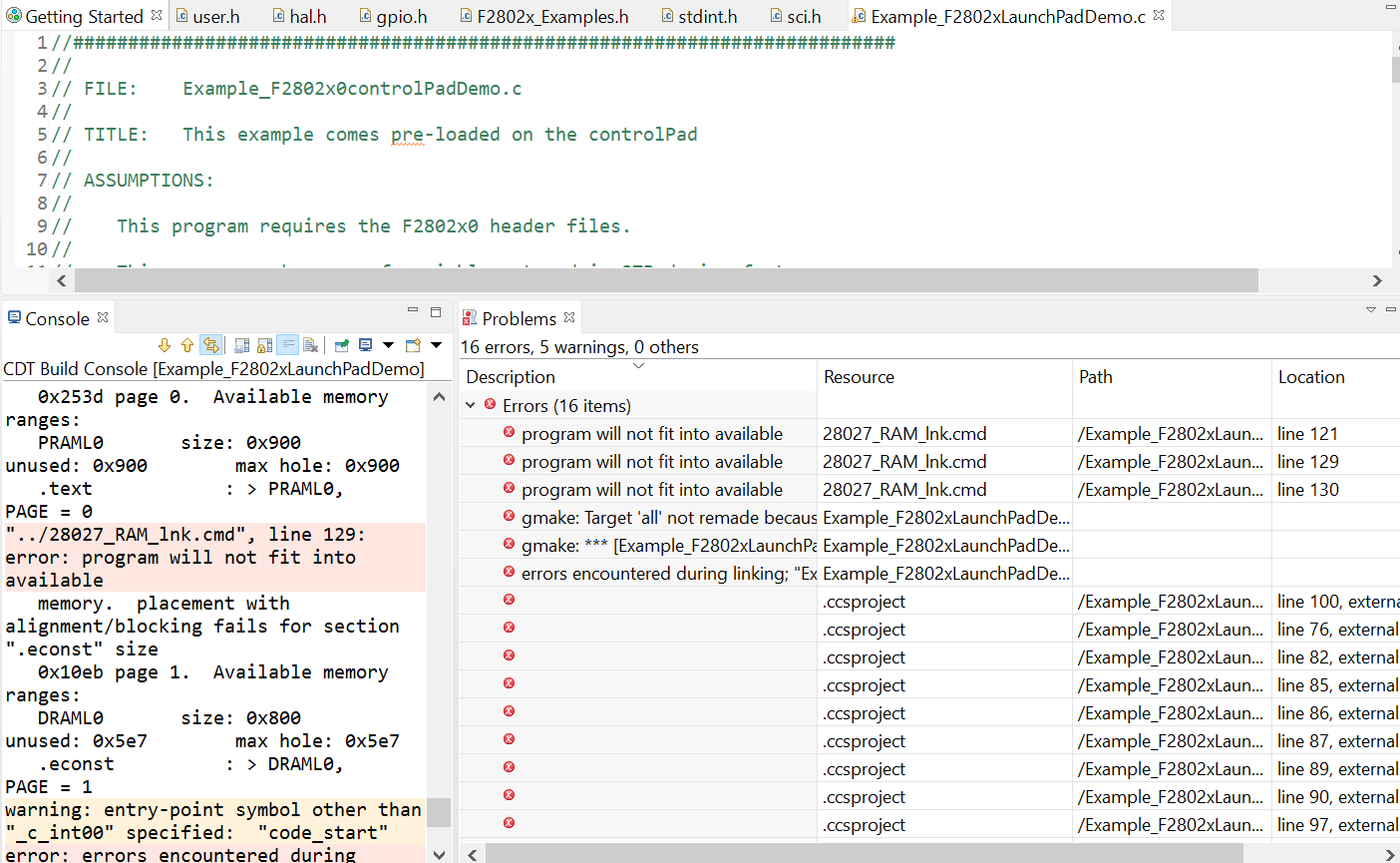
Task: Click the previous console up-arrow icon
Action: click(x=186, y=344)
